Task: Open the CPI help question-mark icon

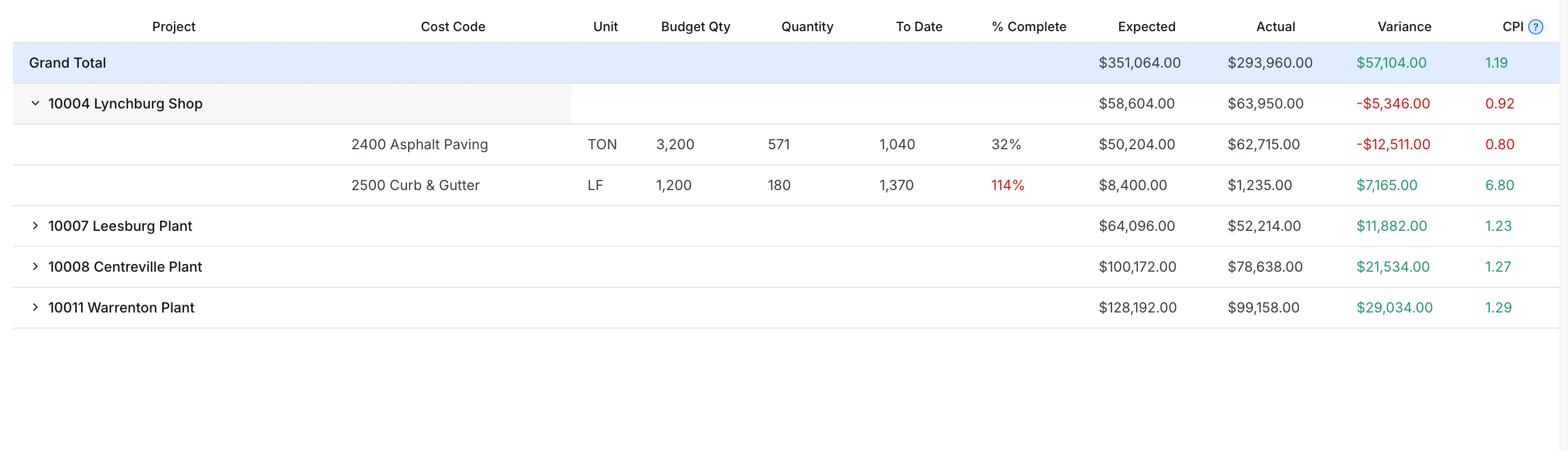Action: tap(1536, 27)
